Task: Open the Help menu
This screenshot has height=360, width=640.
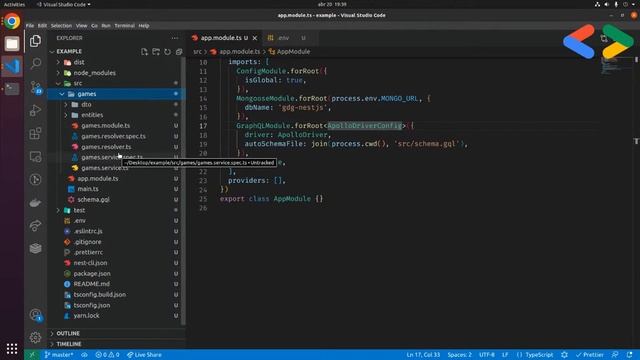Action: click(144, 25)
